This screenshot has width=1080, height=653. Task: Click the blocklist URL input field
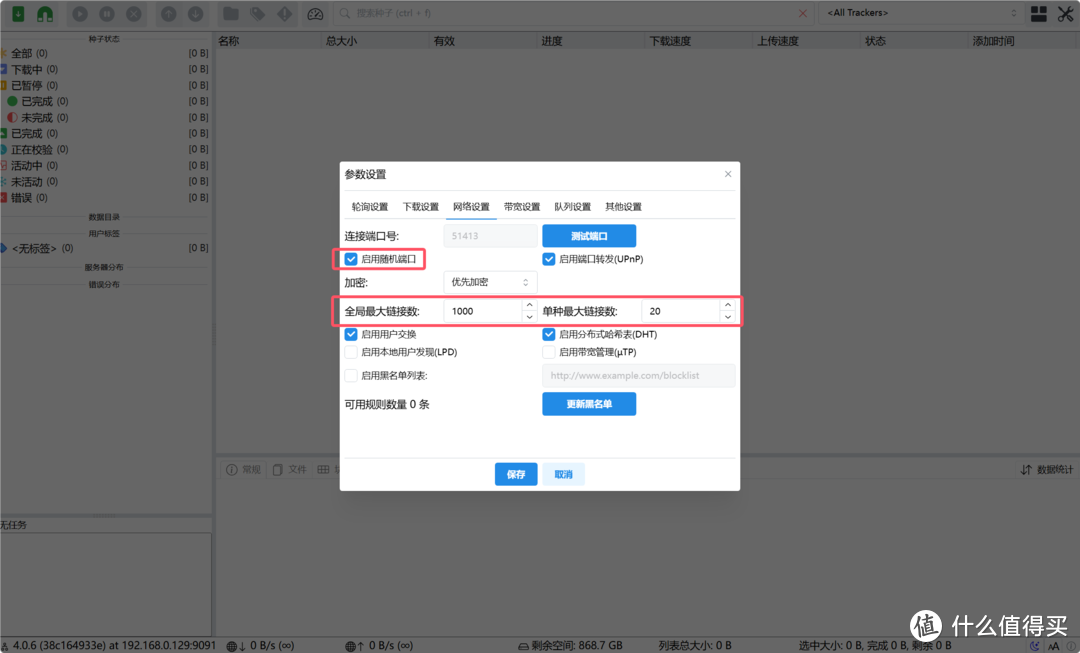[638, 375]
